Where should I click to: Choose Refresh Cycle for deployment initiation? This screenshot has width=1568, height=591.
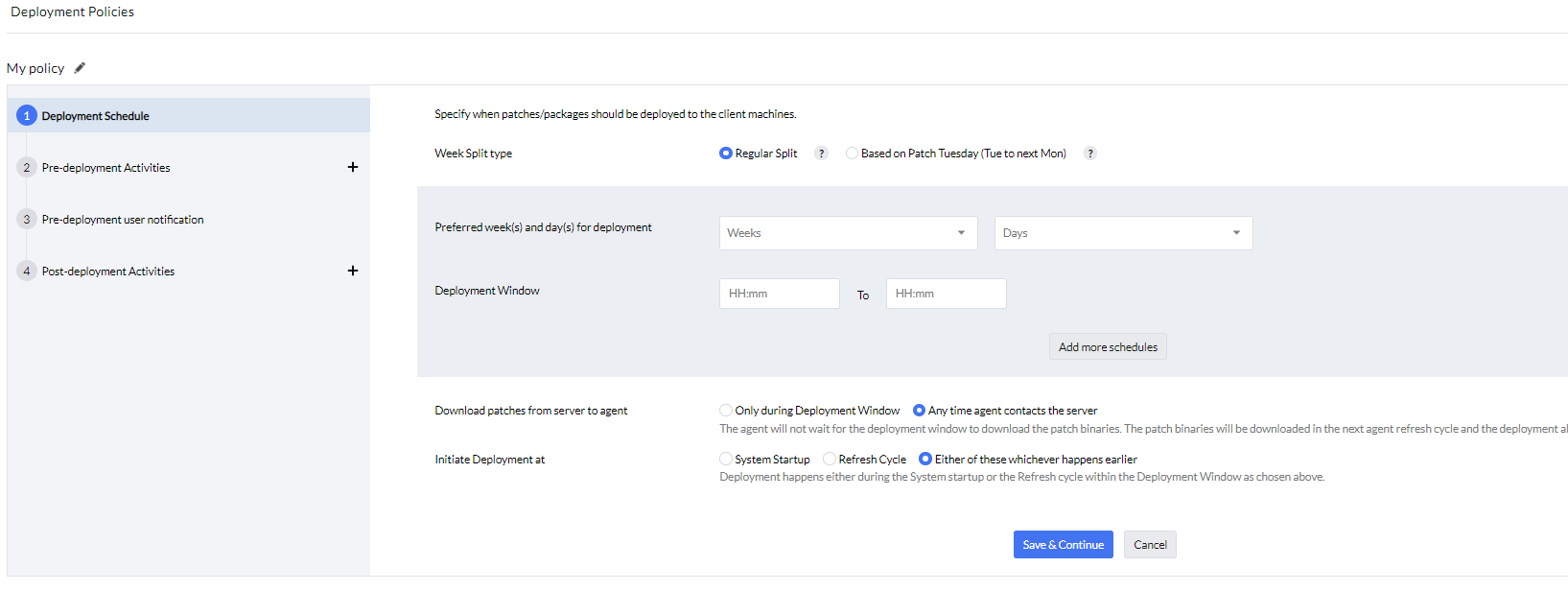click(830, 460)
